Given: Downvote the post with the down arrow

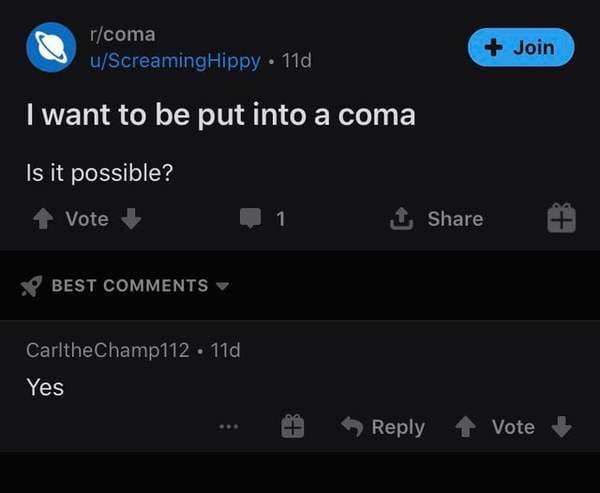Looking at the screenshot, I should coord(131,219).
